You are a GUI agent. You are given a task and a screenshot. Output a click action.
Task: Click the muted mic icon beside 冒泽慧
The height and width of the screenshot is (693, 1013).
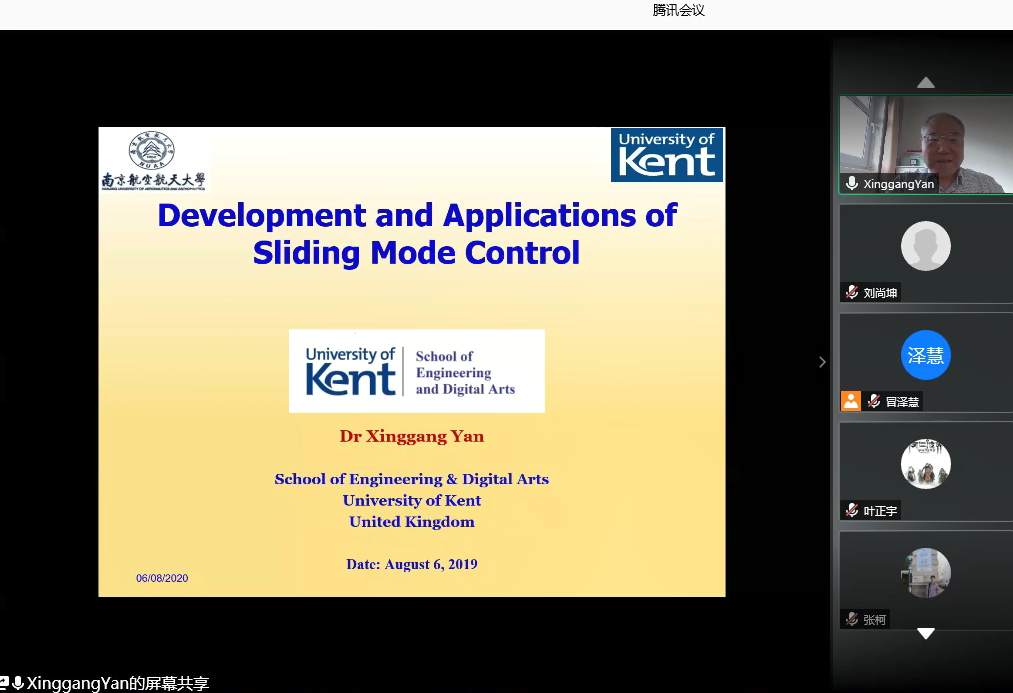click(x=874, y=401)
